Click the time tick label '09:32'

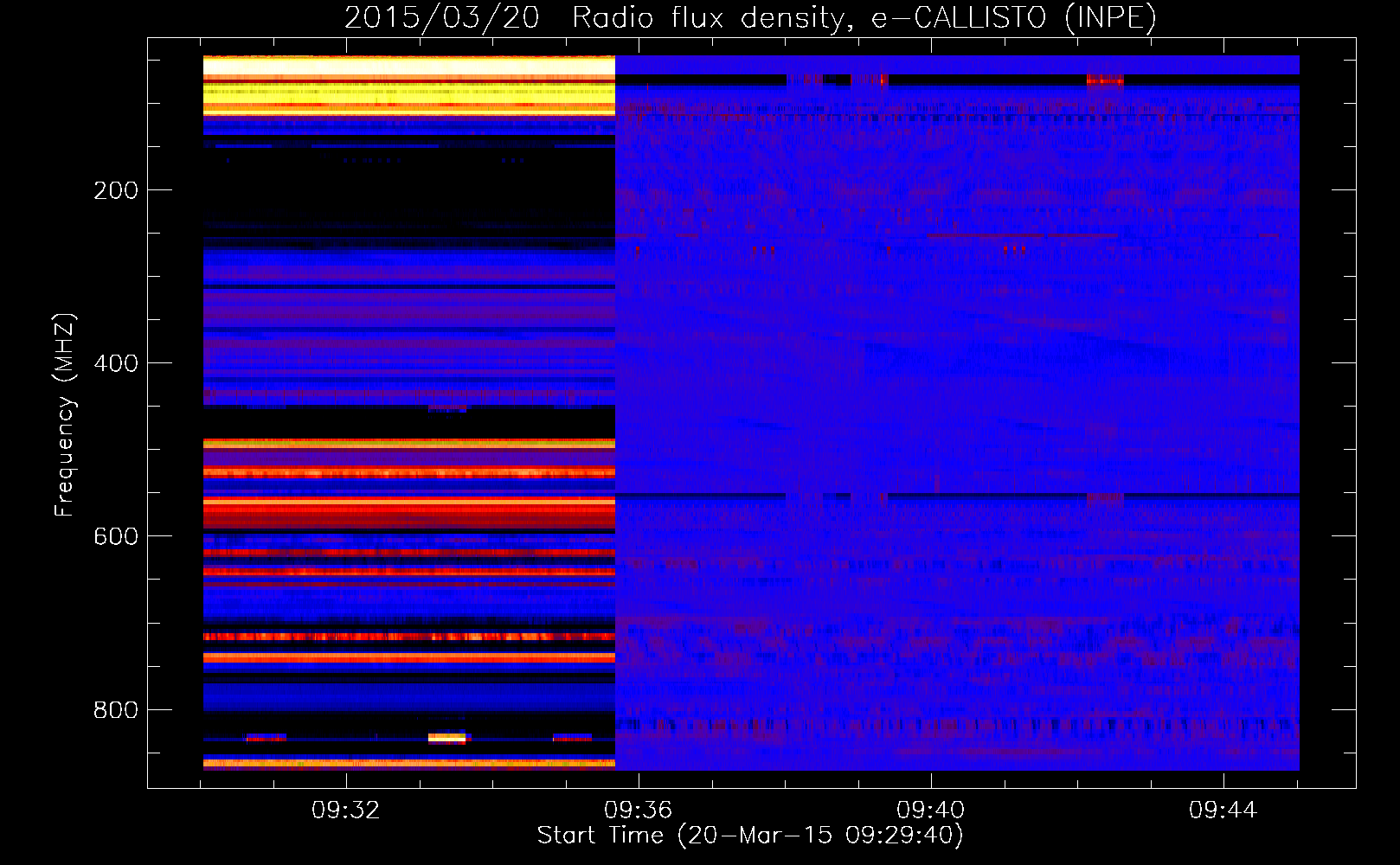click(346, 810)
